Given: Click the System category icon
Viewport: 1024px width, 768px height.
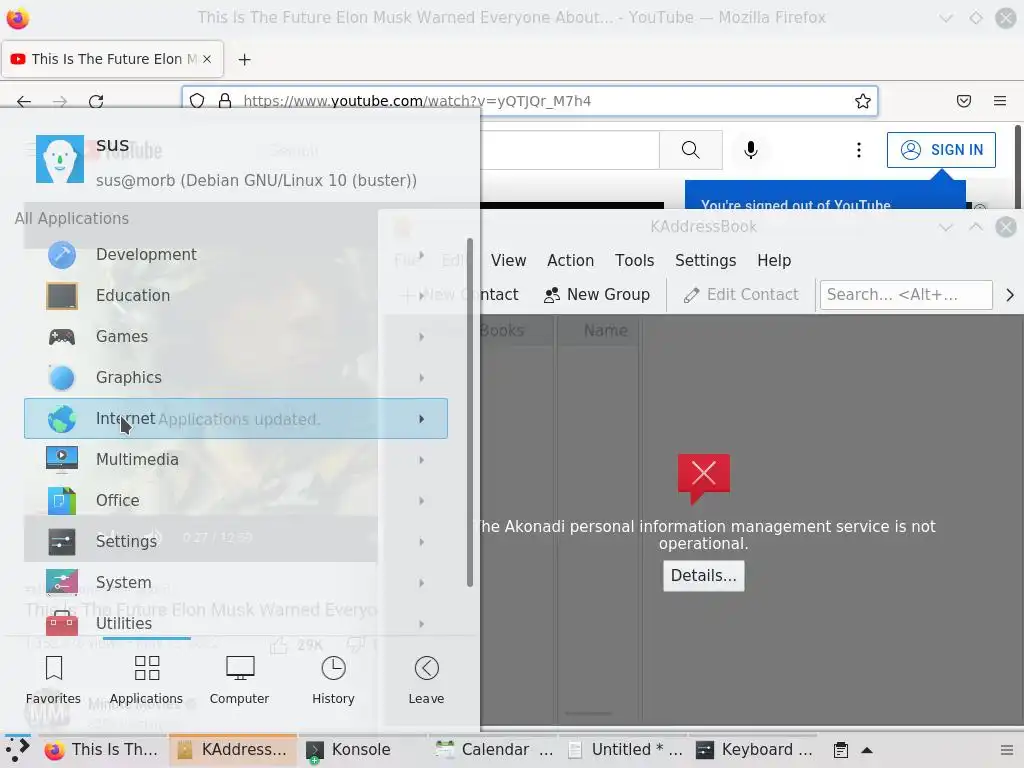Looking at the screenshot, I should click(x=62, y=583).
